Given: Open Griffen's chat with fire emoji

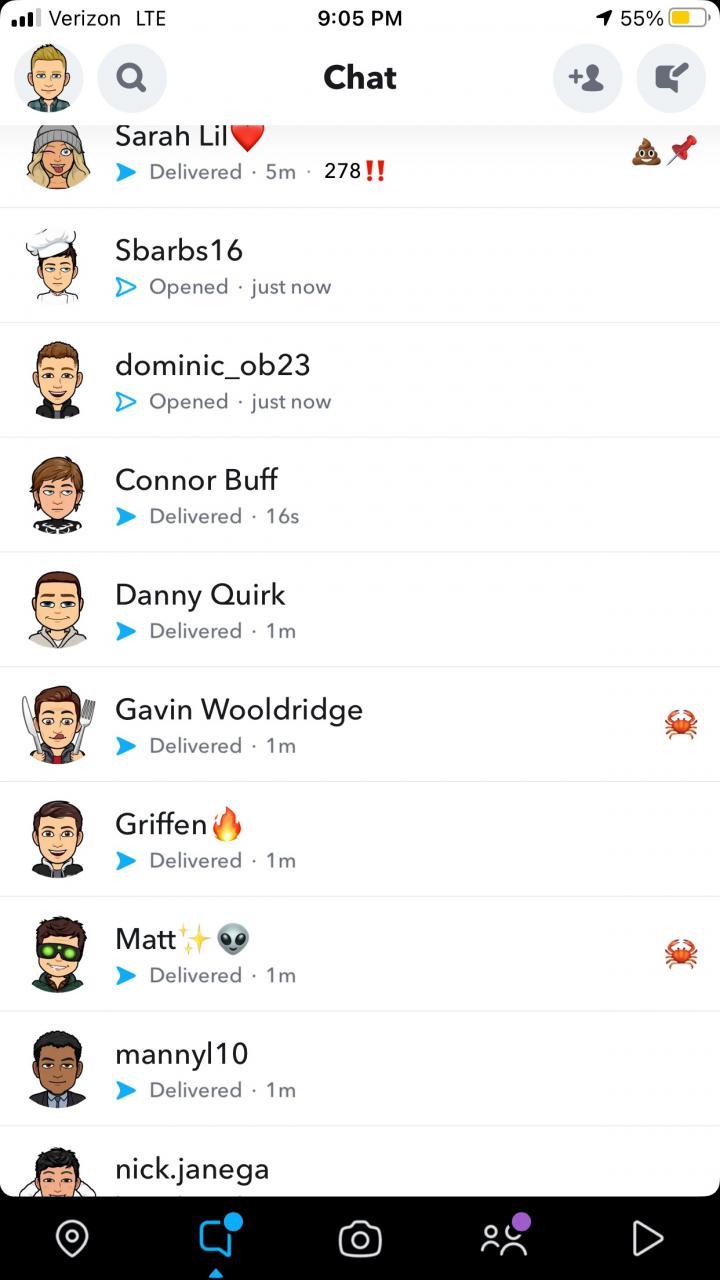Looking at the screenshot, I should (360, 840).
